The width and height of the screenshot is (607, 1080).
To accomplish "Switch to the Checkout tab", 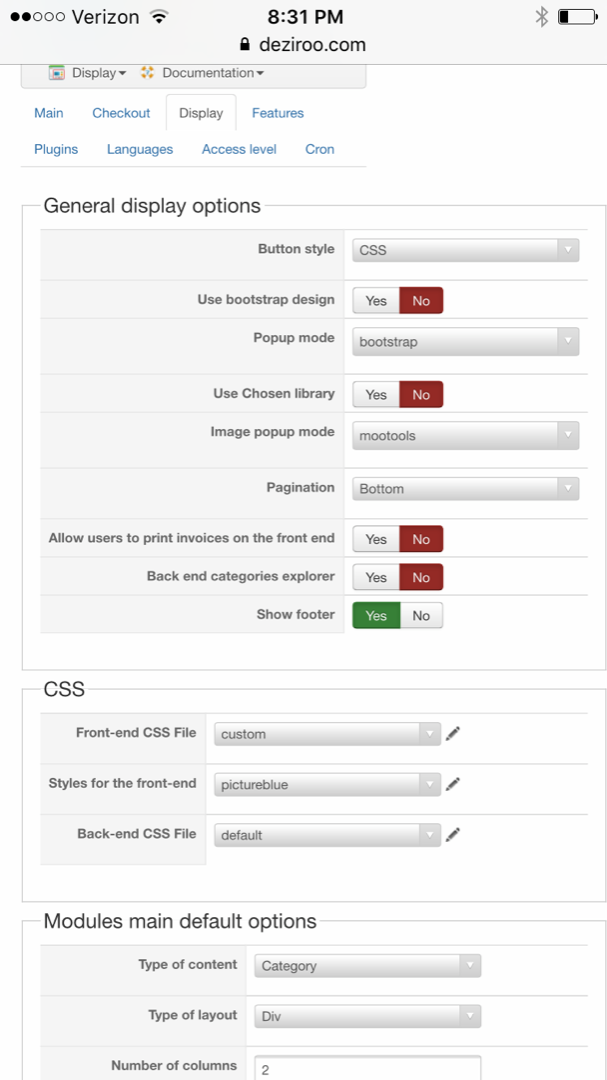I will (121, 113).
